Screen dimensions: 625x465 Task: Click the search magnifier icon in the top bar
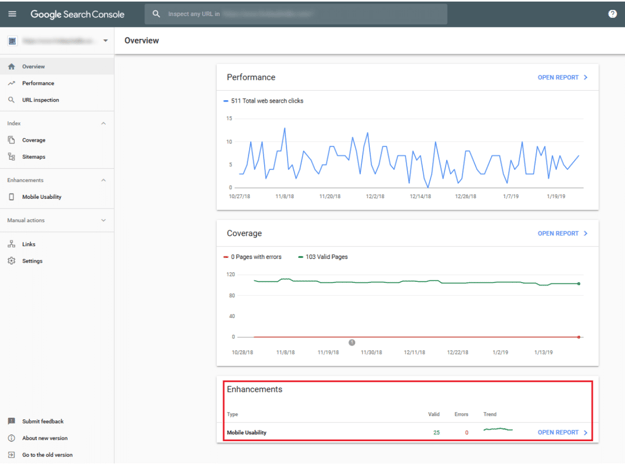[x=156, y=14]
